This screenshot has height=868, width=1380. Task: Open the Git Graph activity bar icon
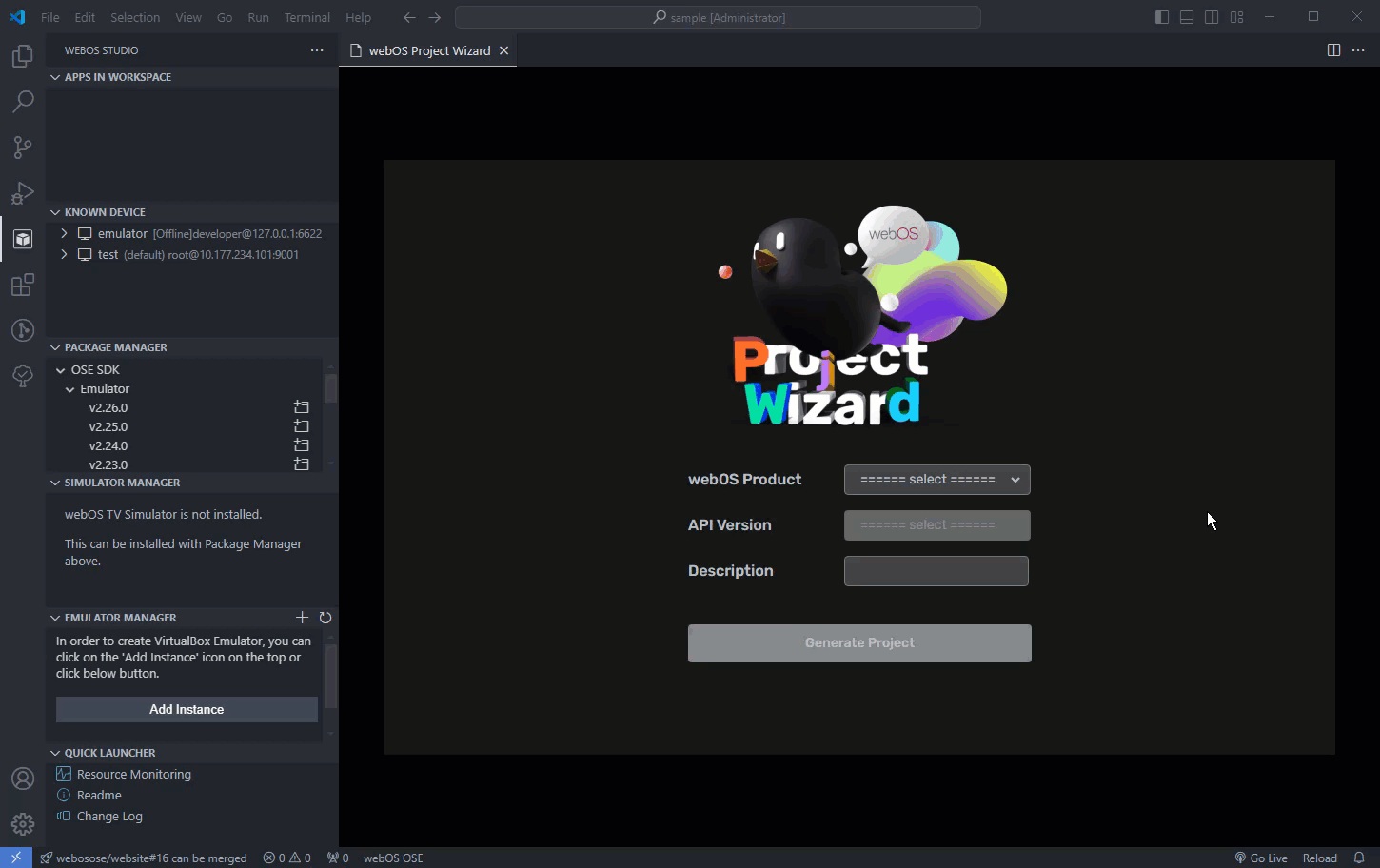[x=23, y=330]
